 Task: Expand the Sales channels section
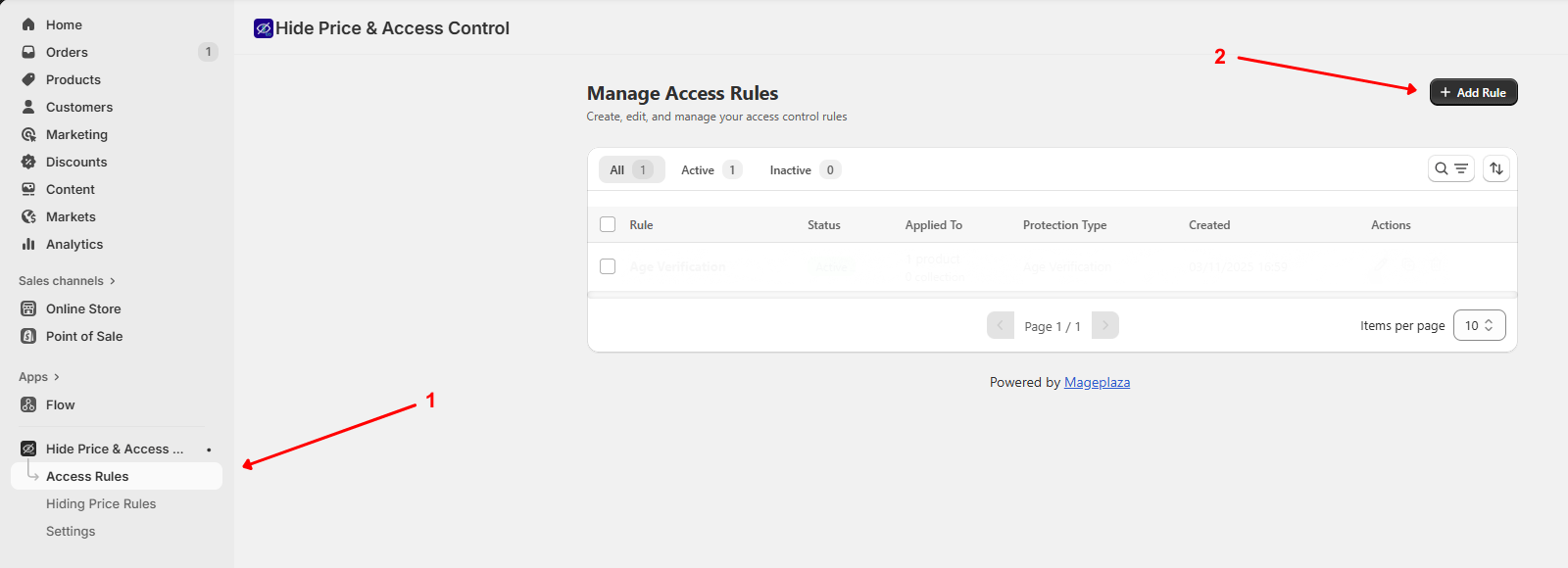point(67,281)
